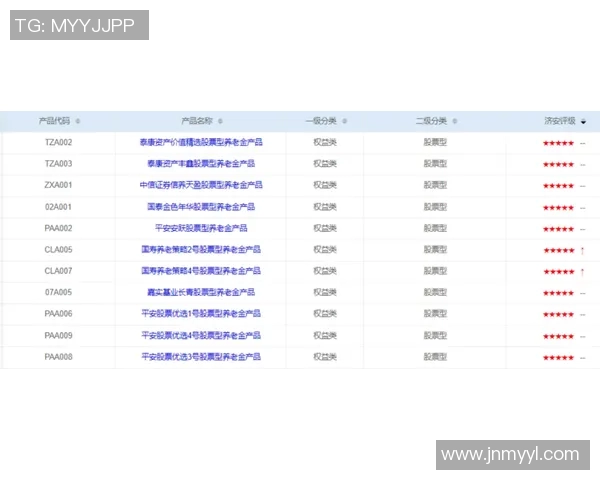Click the 二级分类 column header label
This screenshot has width=600, height=480.
[431, 121]
